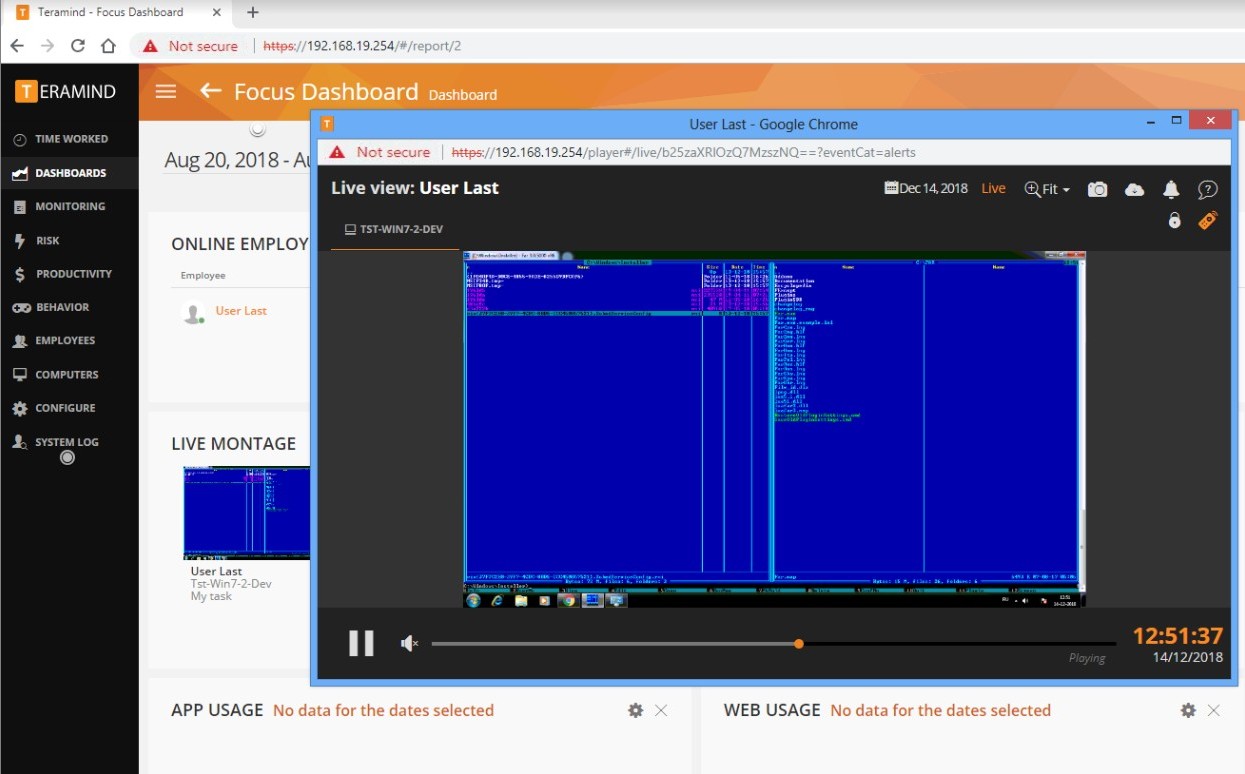Open Dashboards in the sidebar

pyautogui.click(x=70, y=173)
